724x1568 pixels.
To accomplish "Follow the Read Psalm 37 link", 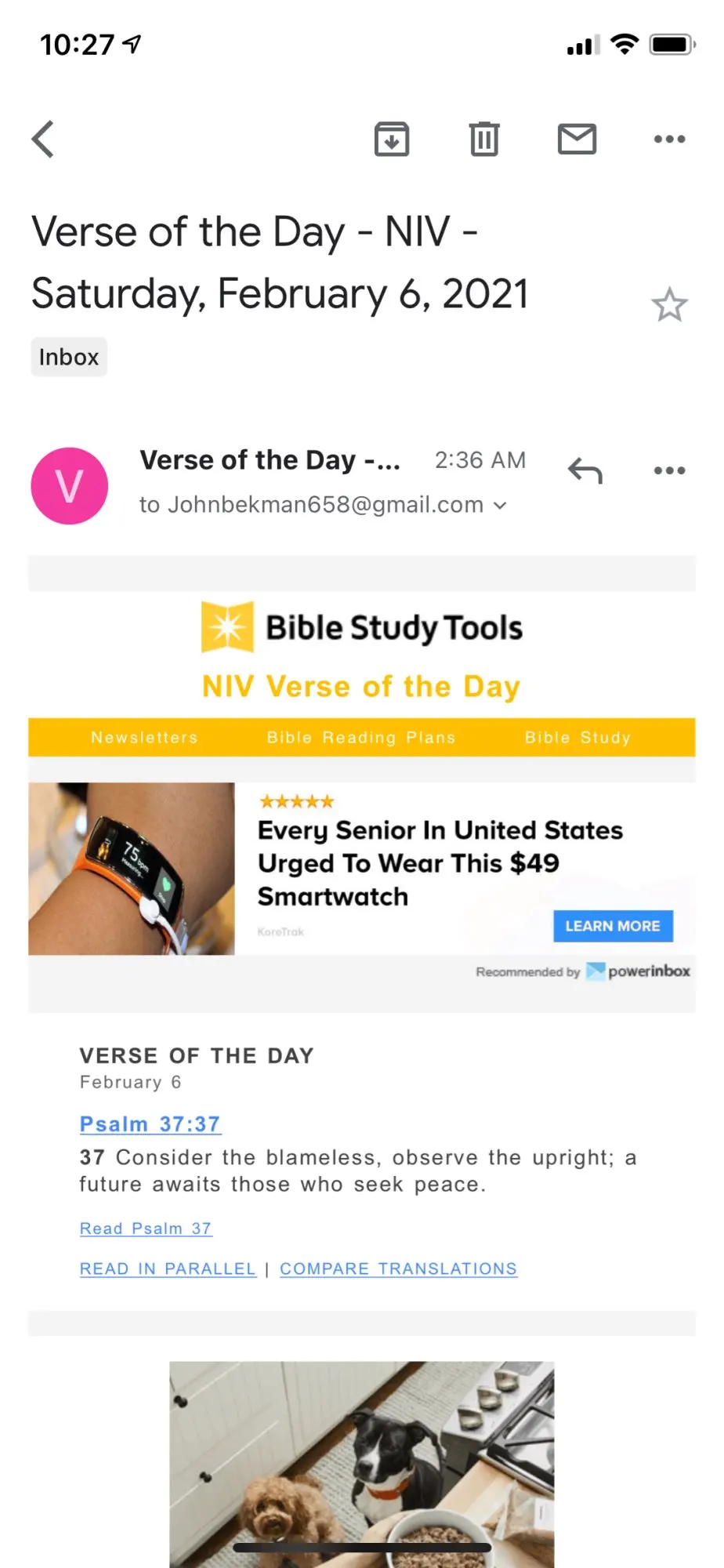I will pos(146,1229).
